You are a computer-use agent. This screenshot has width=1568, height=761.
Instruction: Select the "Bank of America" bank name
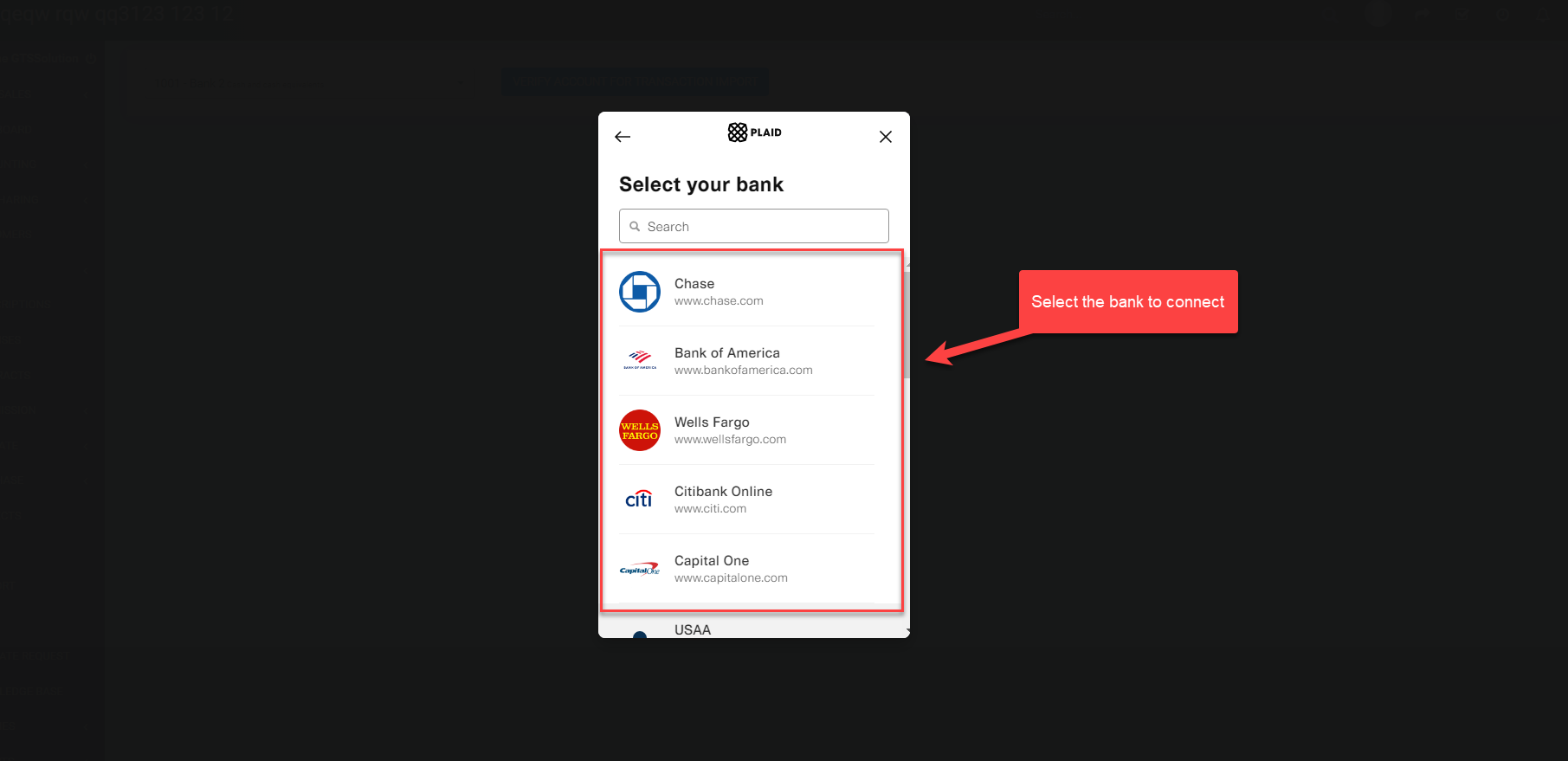727,353
